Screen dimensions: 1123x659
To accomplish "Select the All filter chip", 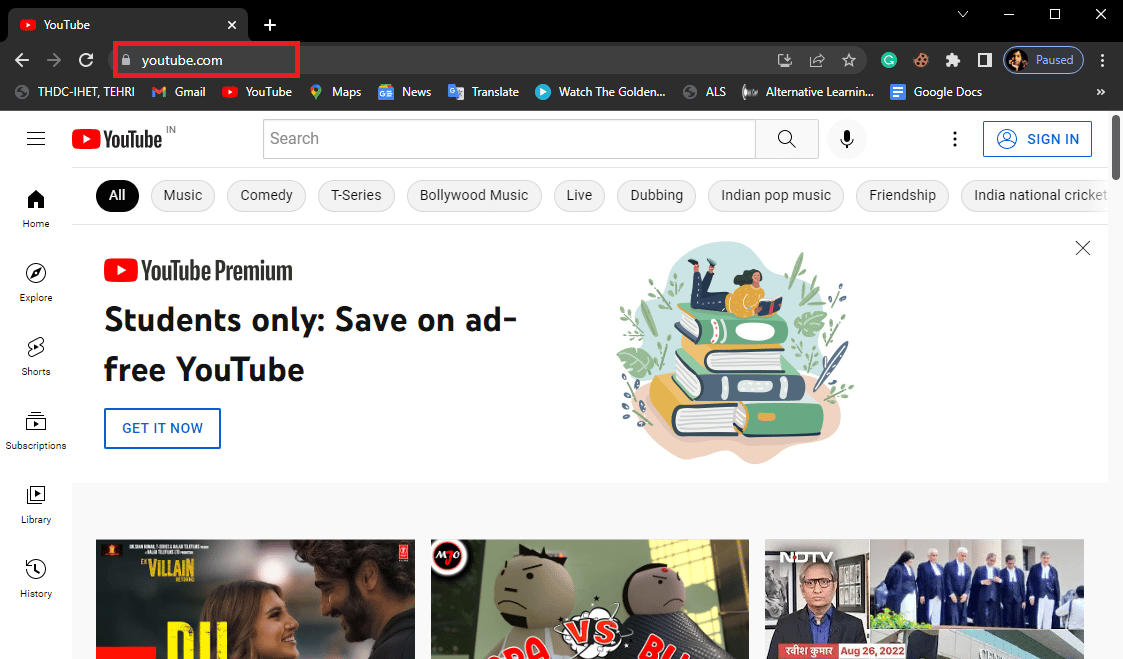I will 117,196.
